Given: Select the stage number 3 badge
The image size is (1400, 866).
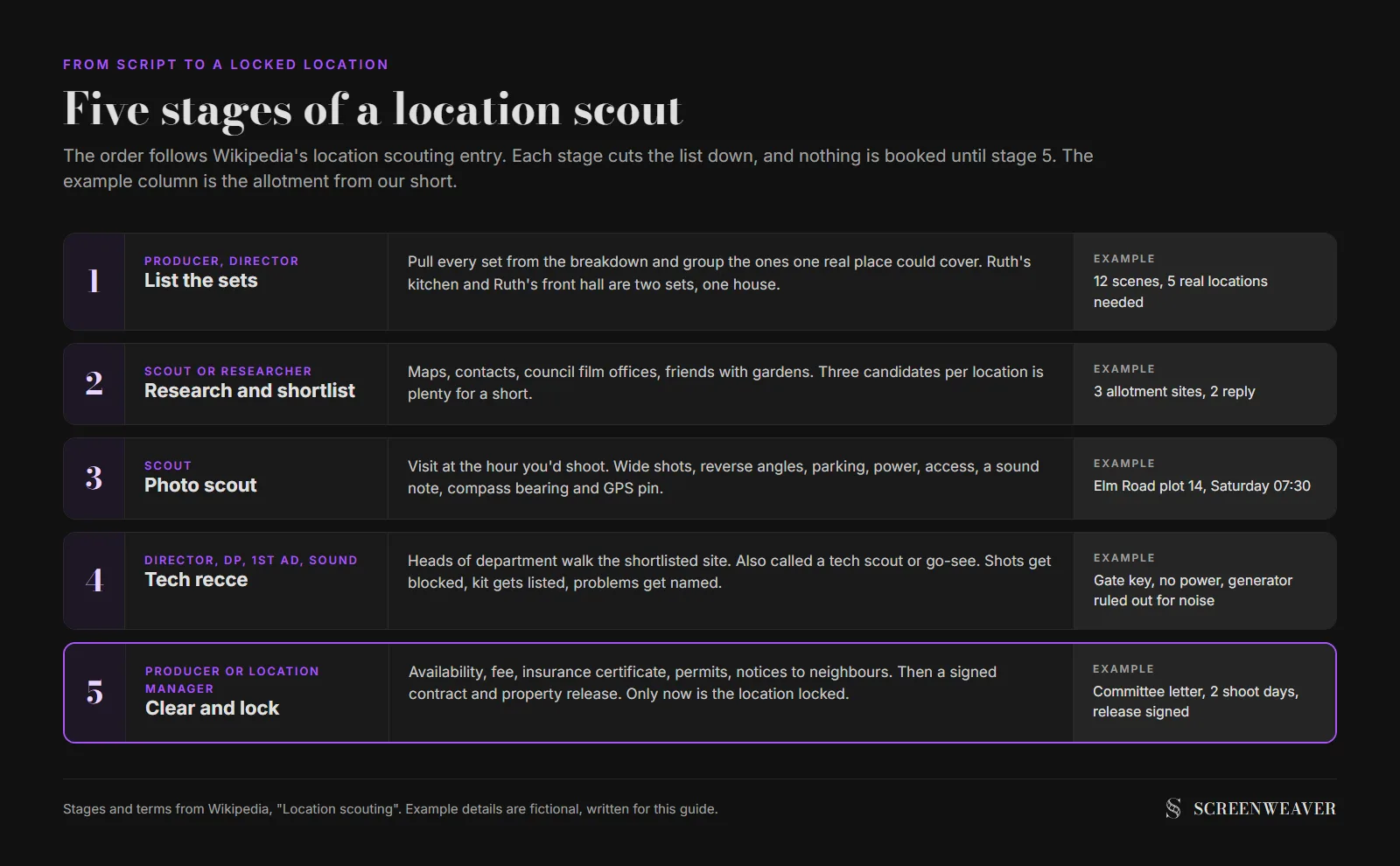Looking at the screenshot, I should tap(94, 478).
